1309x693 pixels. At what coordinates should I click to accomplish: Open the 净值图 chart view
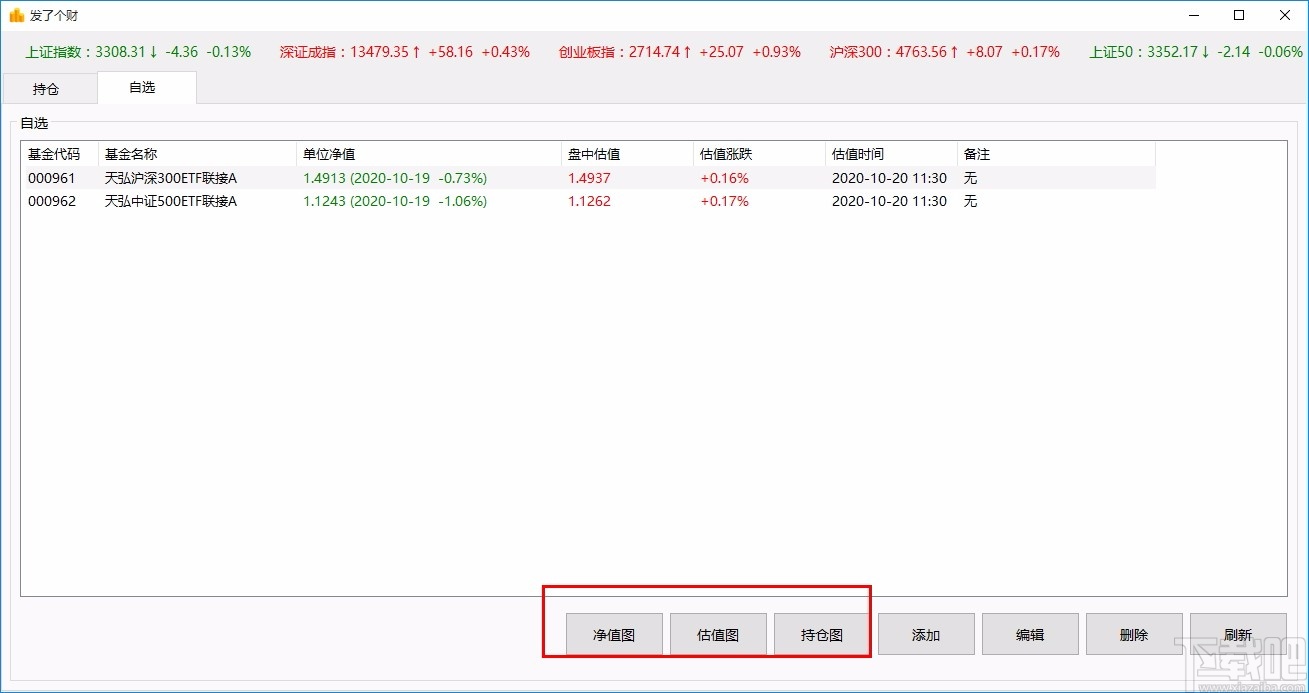tap(613, 633)
